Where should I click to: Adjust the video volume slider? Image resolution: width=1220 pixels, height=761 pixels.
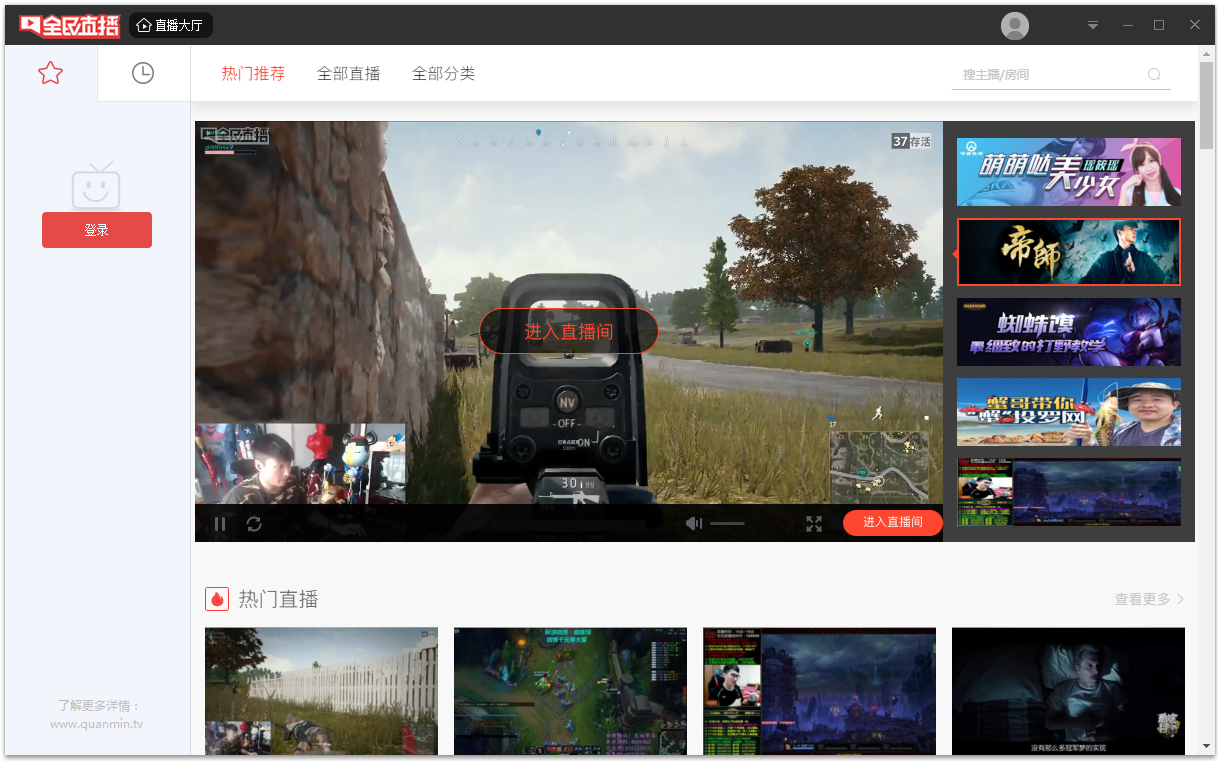(727, 523)
